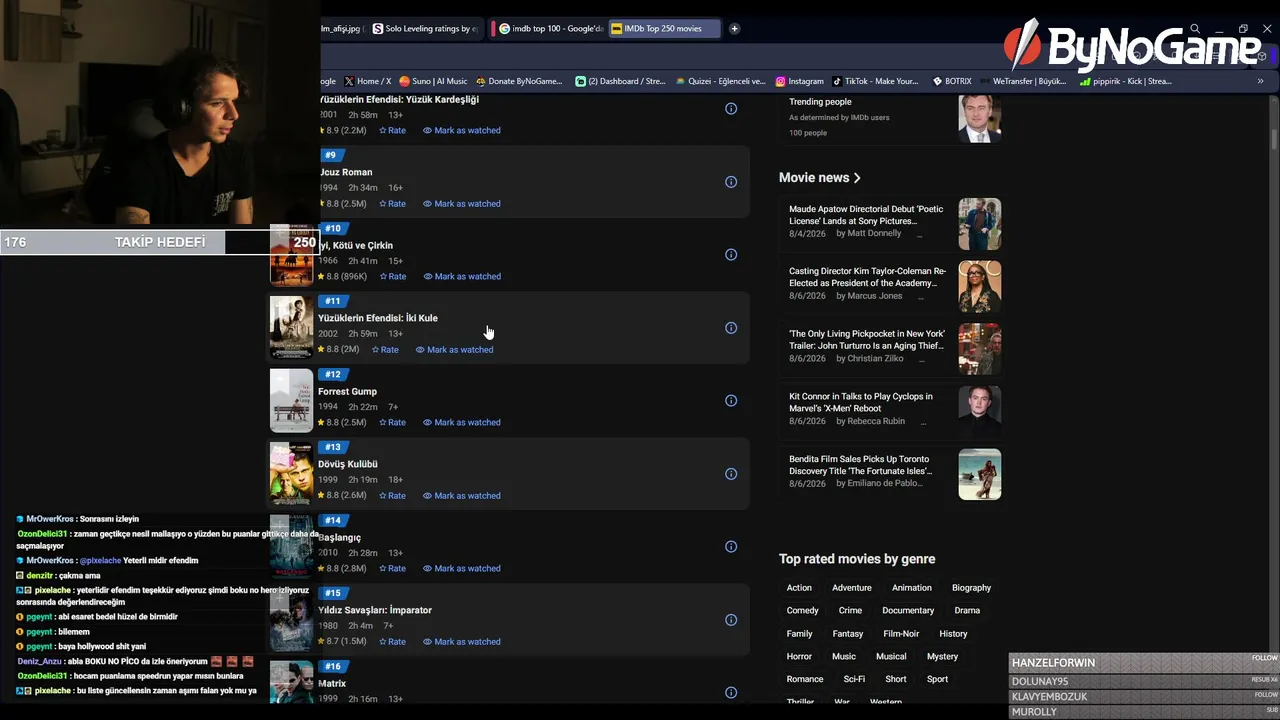This screenshot has height=720, width=1280.
Task: Rate Forrest Gump using star button
Action: pos(392,423)
